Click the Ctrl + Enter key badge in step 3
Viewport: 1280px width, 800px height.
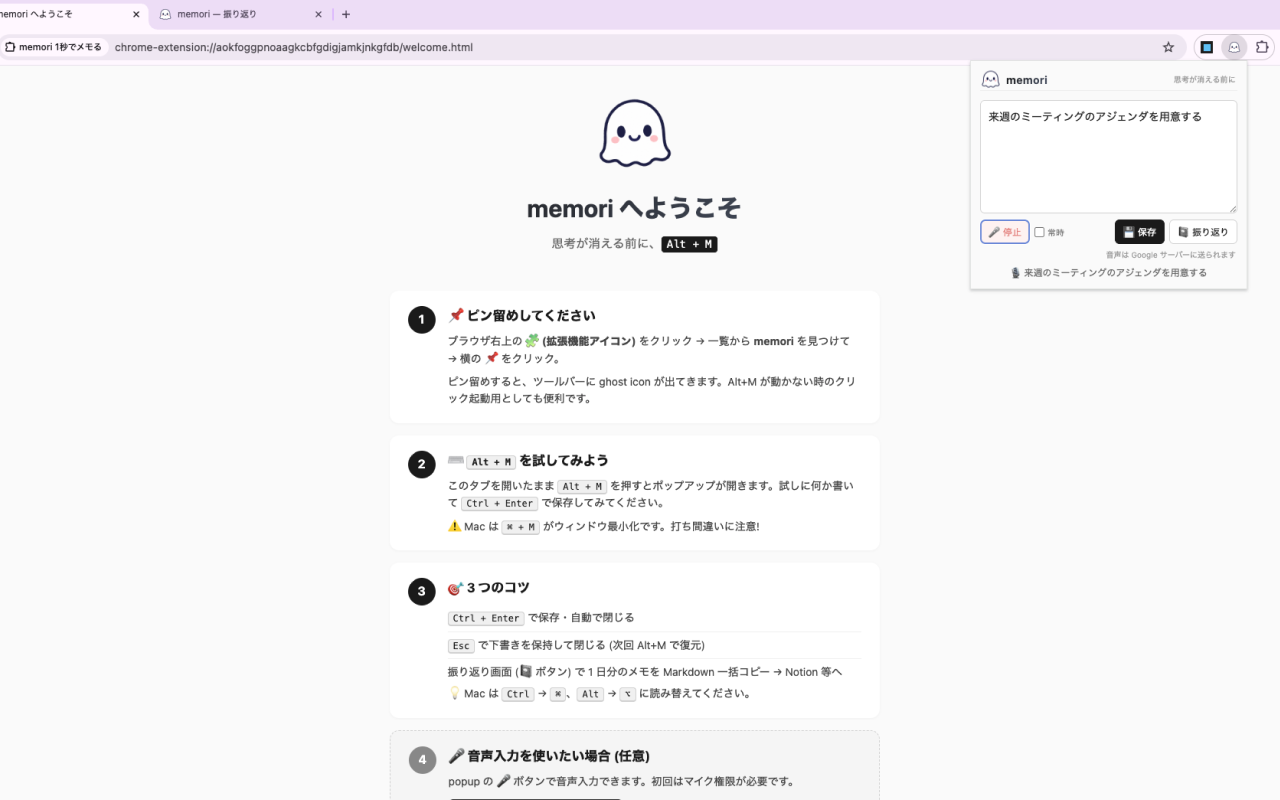[x=486, y=618]
